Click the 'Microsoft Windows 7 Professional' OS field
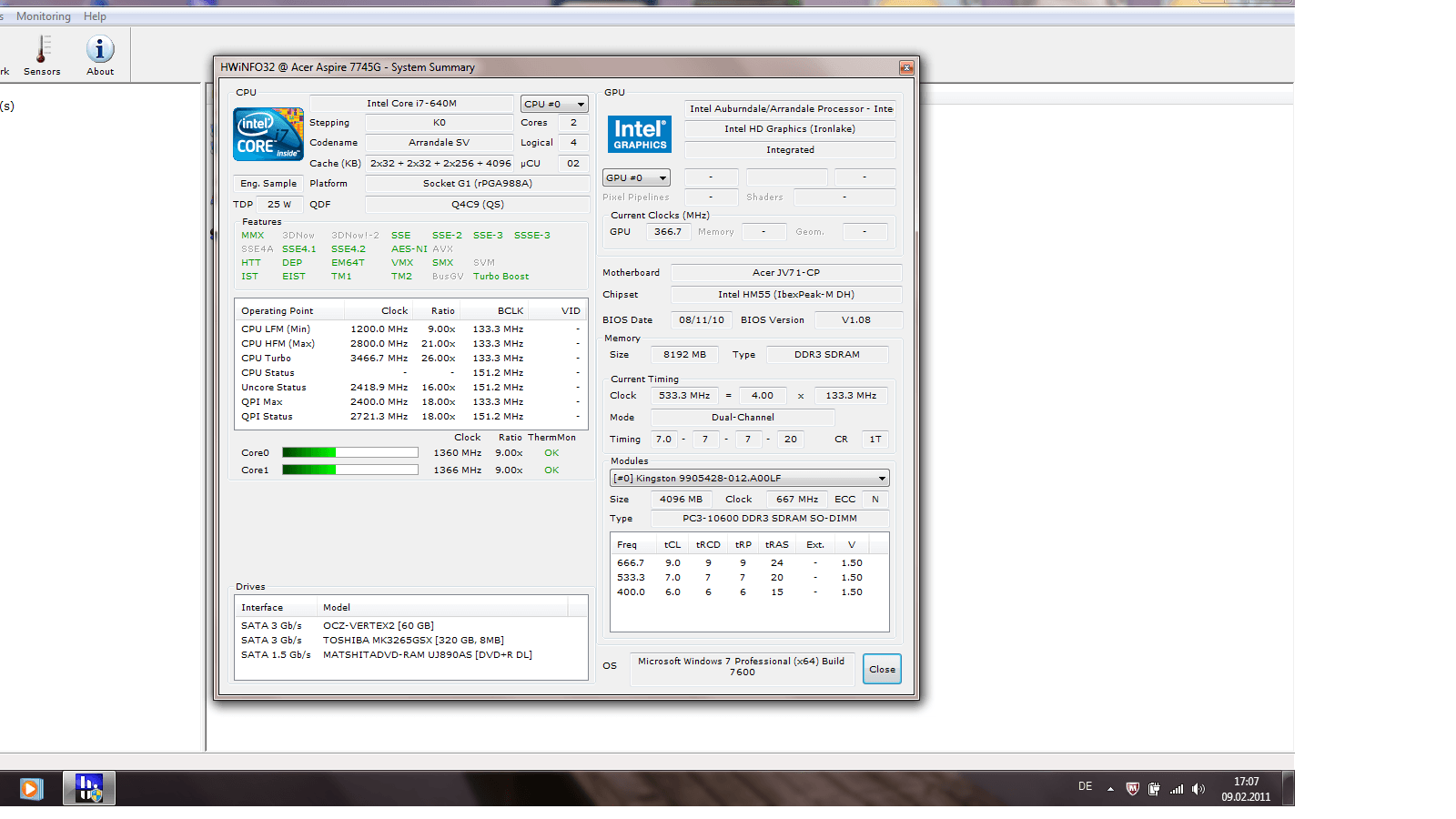 click(x=741, y=667)
